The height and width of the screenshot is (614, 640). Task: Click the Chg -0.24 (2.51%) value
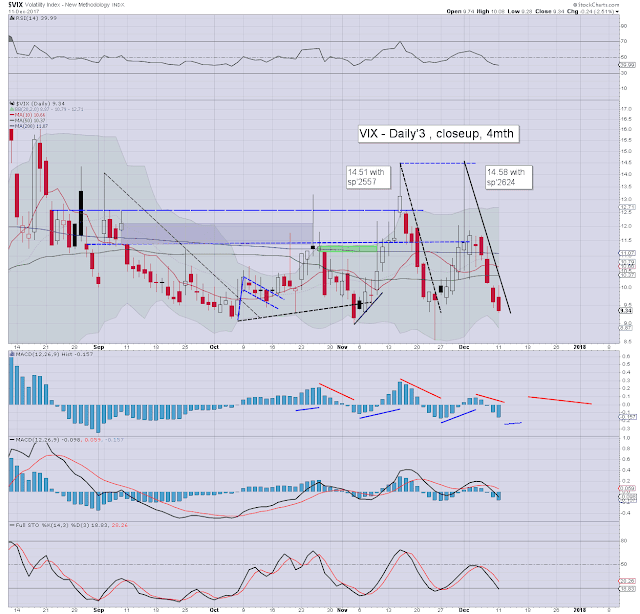(x=590, y=11)
